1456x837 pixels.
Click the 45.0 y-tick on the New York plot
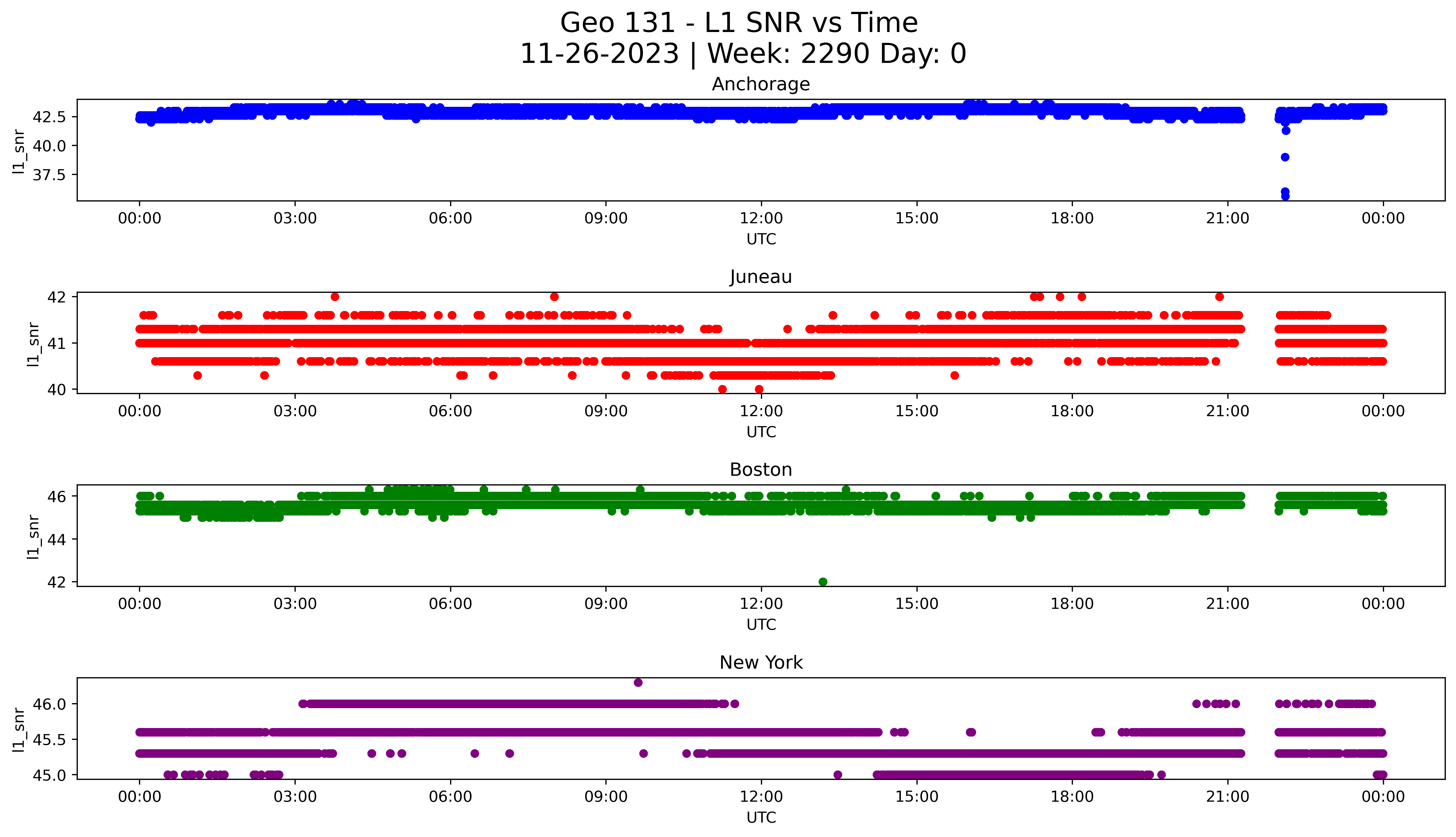[49, 775]
